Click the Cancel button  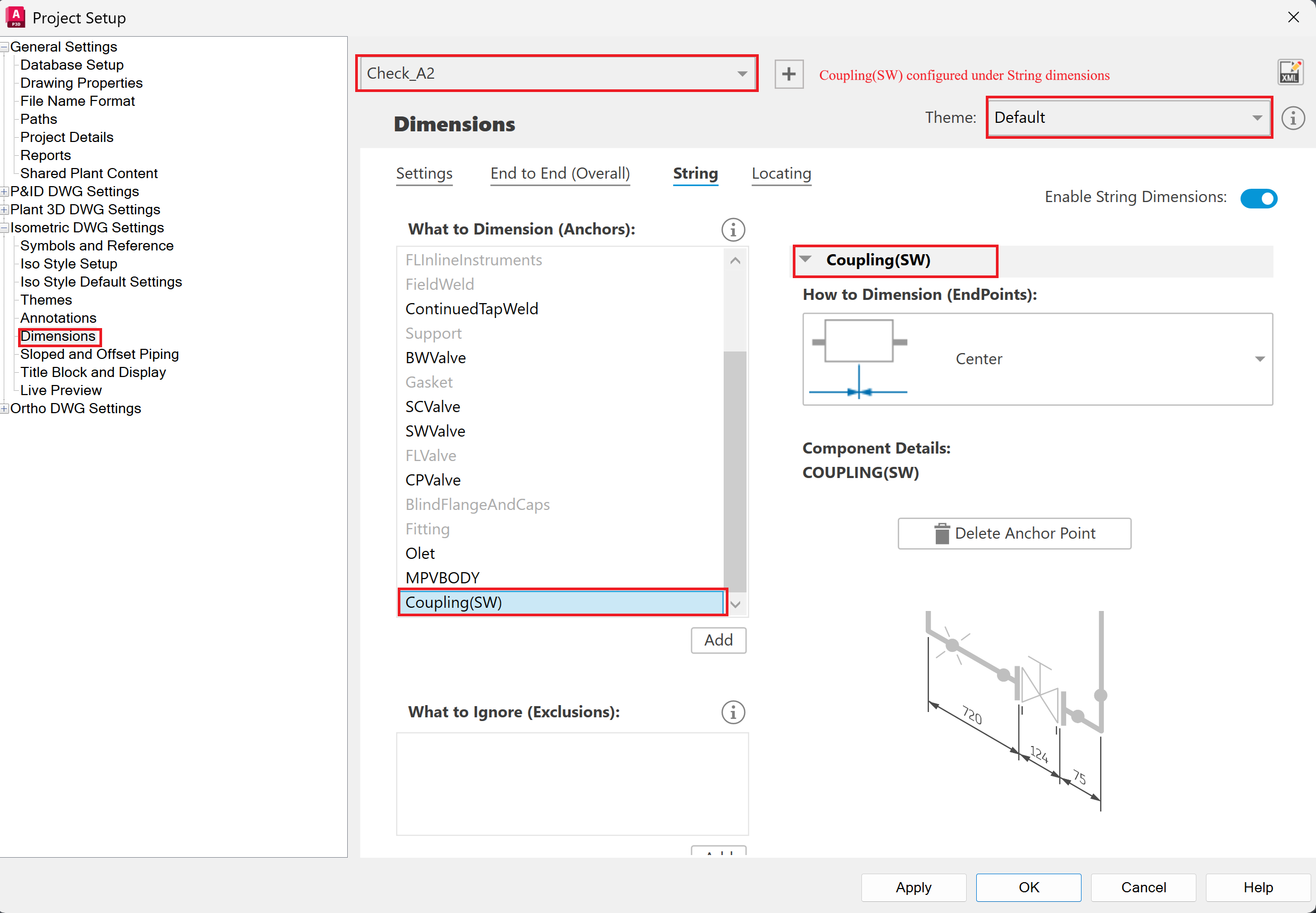click(x=1143, y=887)
